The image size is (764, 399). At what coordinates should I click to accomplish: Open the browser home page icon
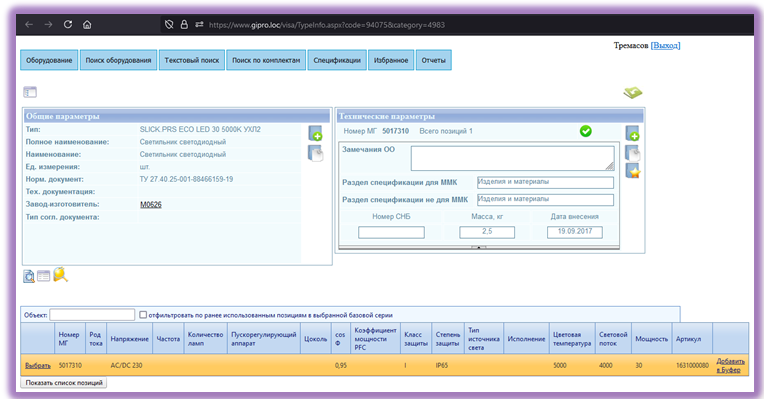tap(87, 24)
